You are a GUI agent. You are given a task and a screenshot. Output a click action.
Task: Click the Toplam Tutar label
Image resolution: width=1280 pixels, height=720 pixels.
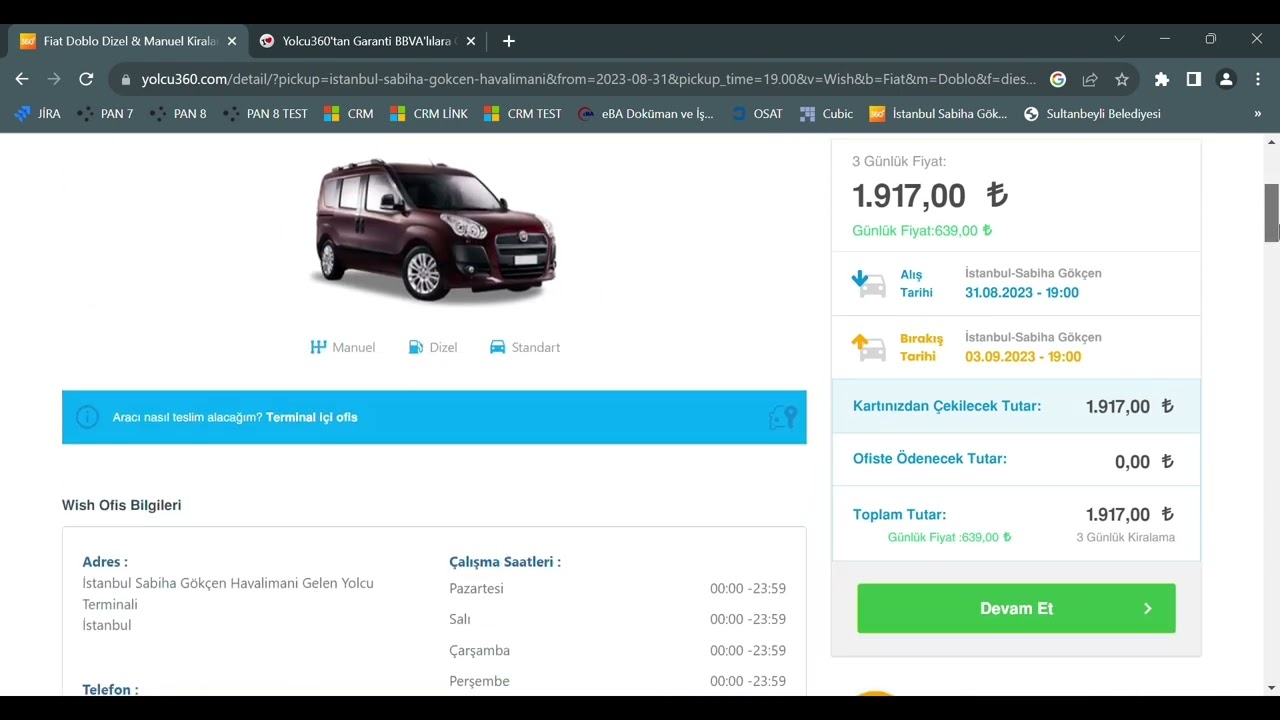tap(899, 515)
